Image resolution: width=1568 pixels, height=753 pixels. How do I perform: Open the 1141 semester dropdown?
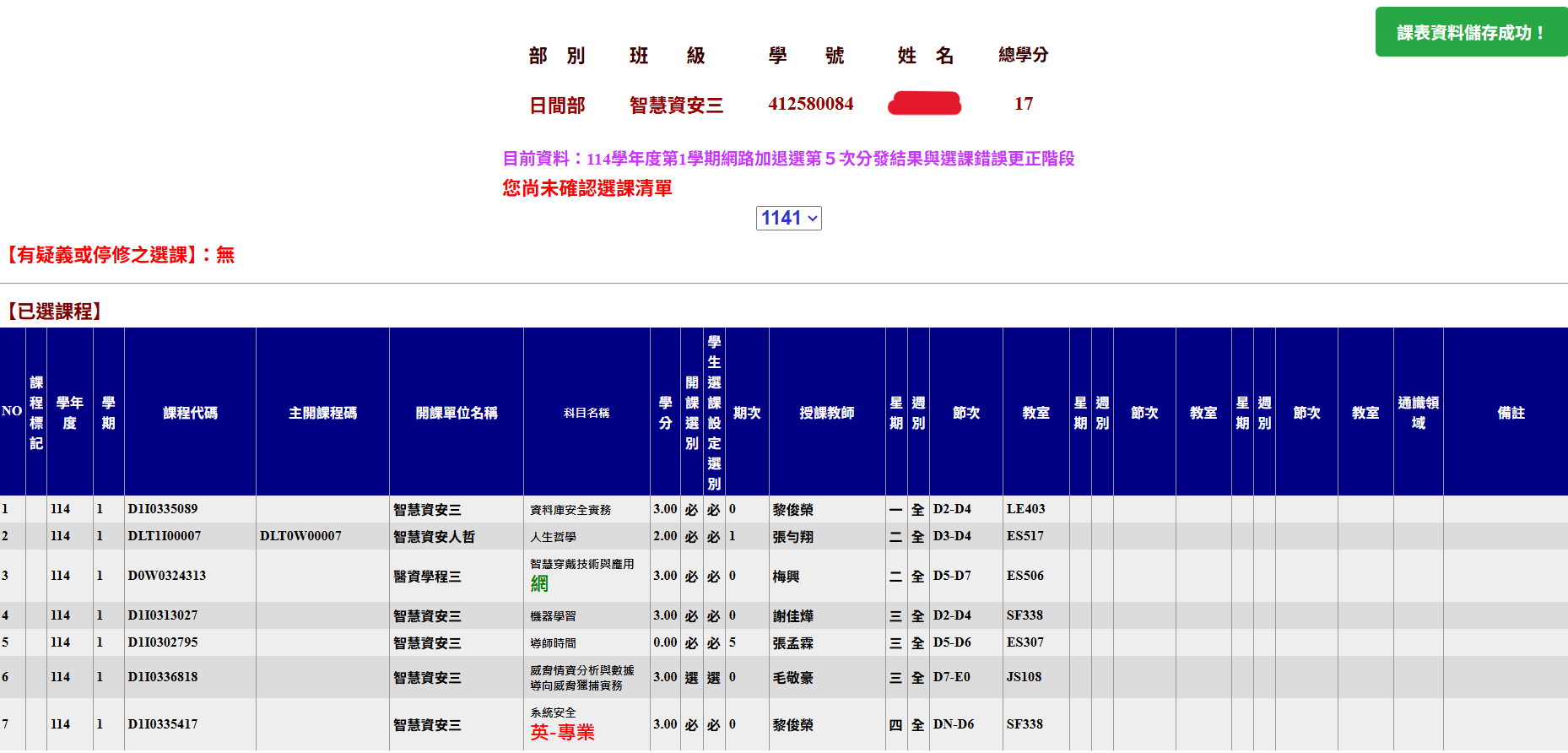coord(789,219)
